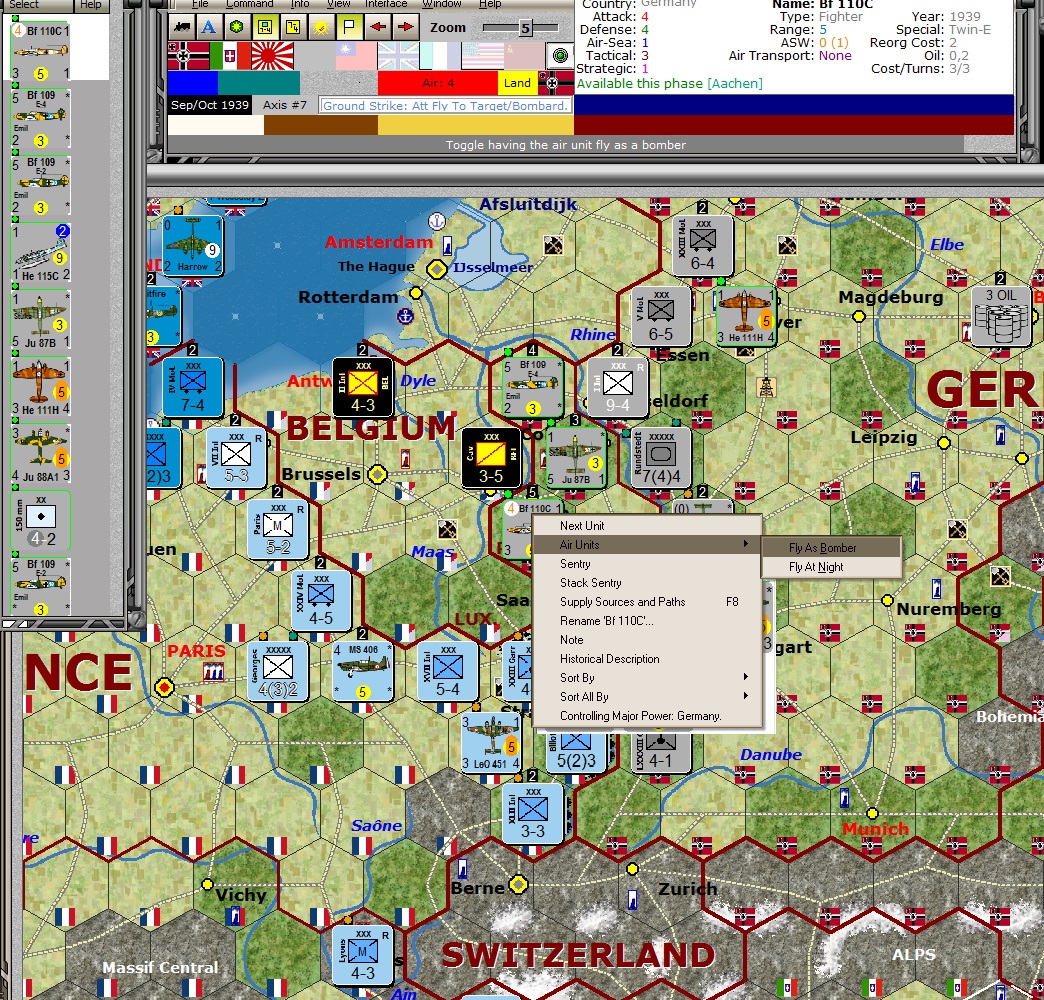Open Historical Description from context menu

[647, 658]
